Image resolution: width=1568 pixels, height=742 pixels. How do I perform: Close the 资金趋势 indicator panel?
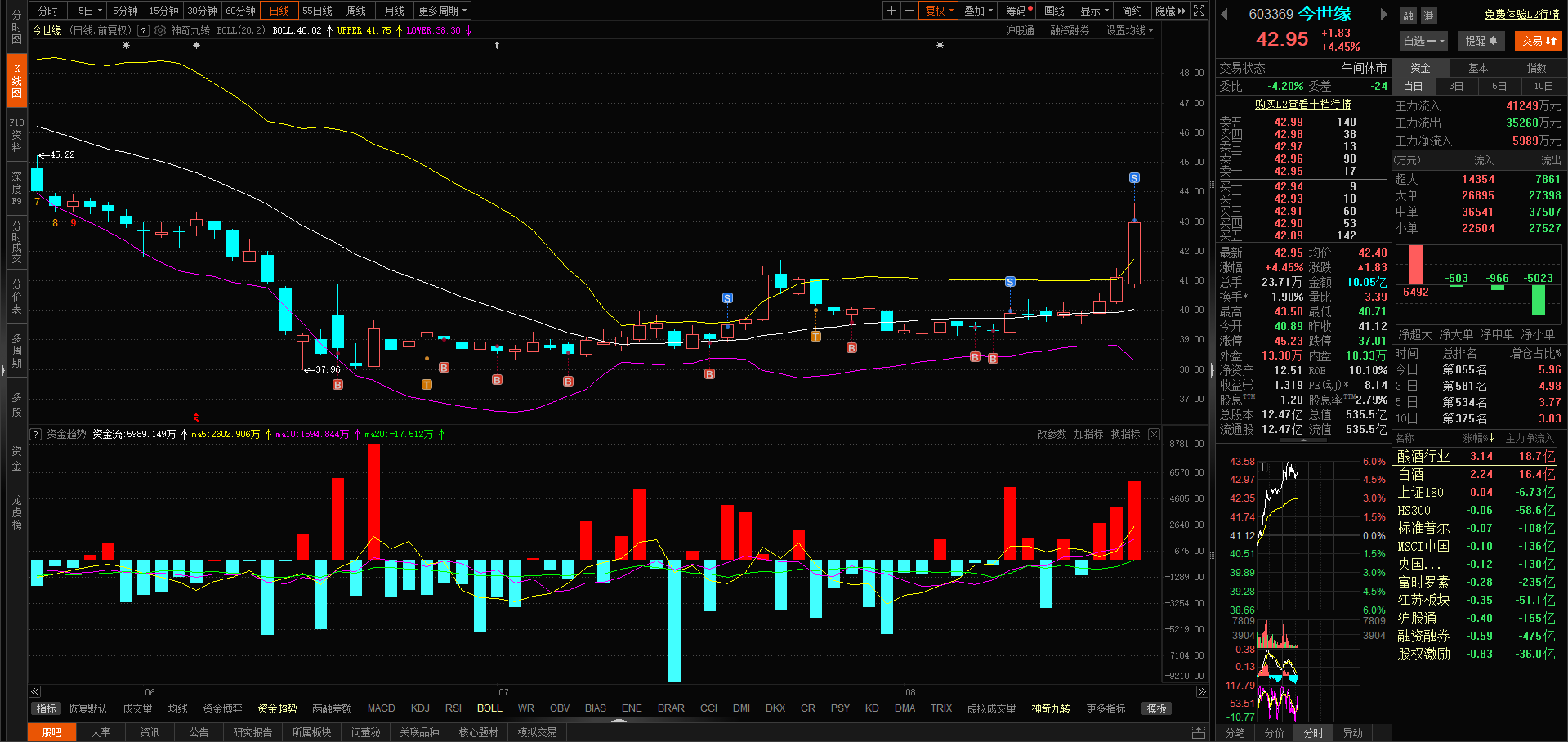(x=1154, y=434)
